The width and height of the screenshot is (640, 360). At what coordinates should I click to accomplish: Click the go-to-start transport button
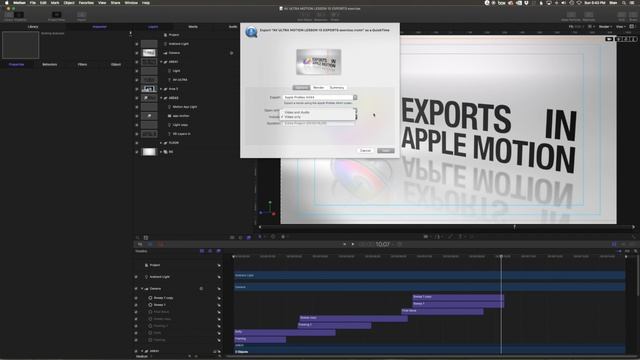point(344,244)
